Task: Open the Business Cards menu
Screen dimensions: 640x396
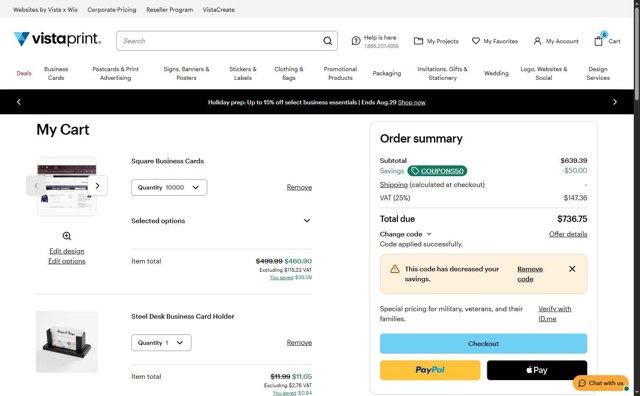Action: click(x=56, y=73)
